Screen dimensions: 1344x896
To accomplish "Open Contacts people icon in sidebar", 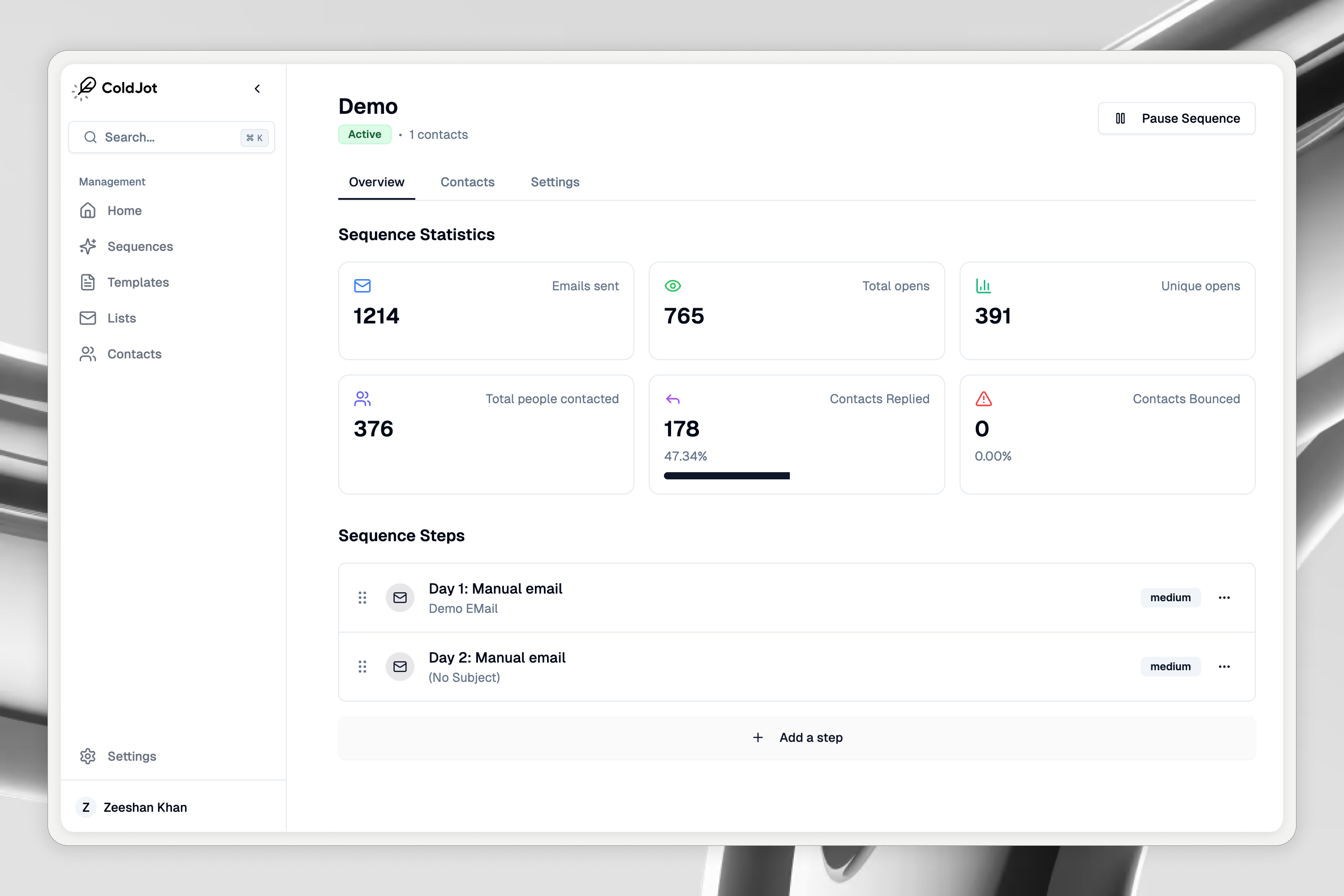I will [x=88, y=354].
